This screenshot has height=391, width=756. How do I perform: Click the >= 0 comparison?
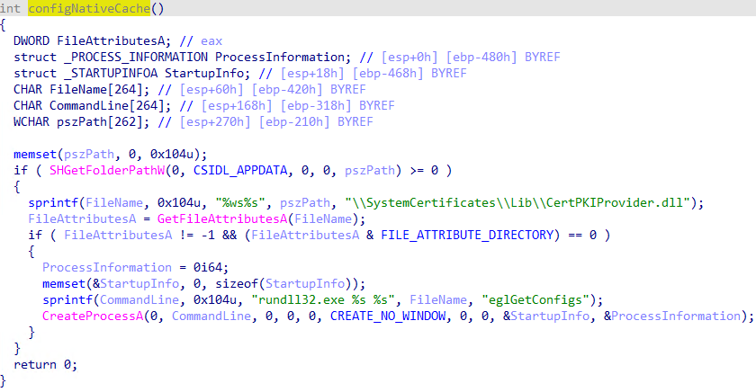coord(424,171)
